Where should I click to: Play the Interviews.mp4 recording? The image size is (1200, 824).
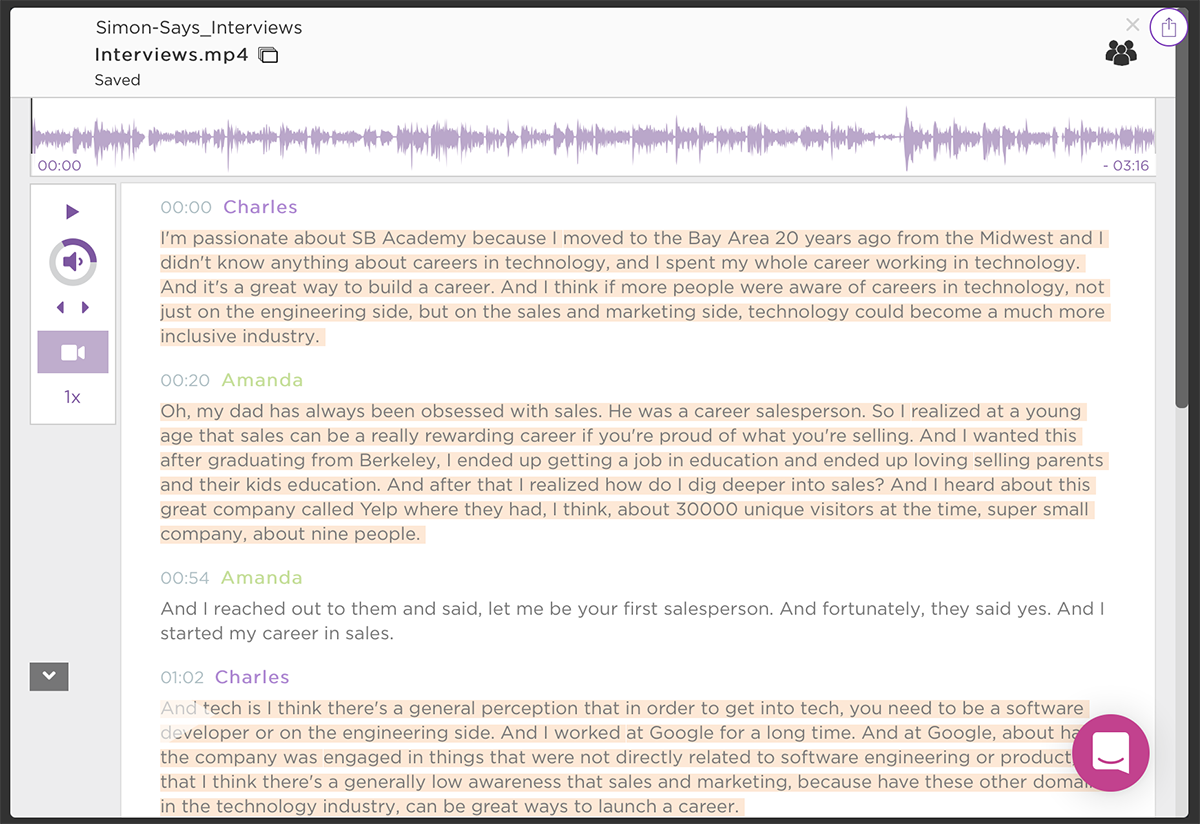pyautogui.click(x=72, y=211)
